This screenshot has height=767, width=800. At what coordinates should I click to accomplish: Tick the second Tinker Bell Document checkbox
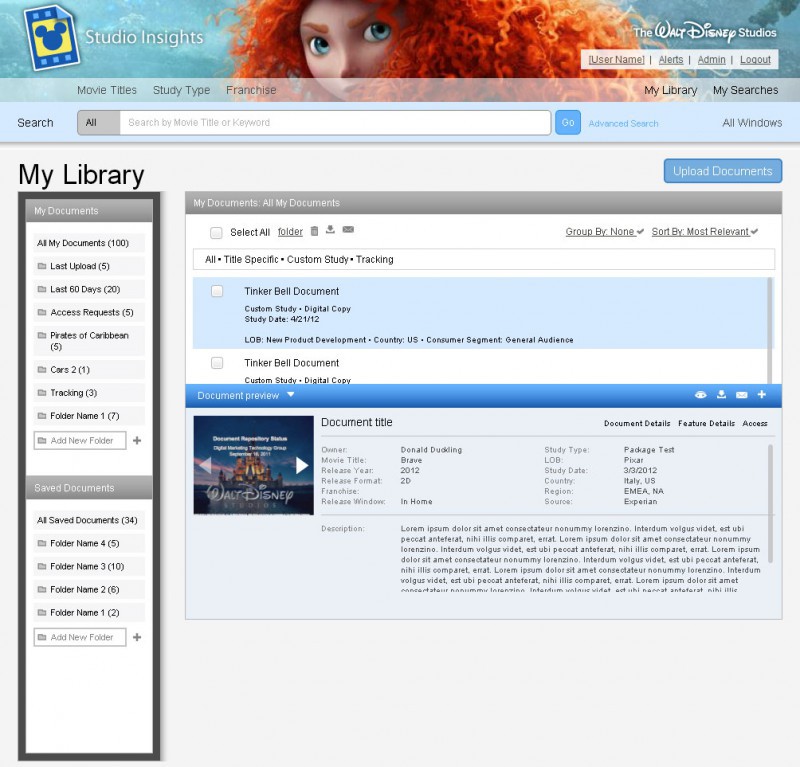pos(217,362)
